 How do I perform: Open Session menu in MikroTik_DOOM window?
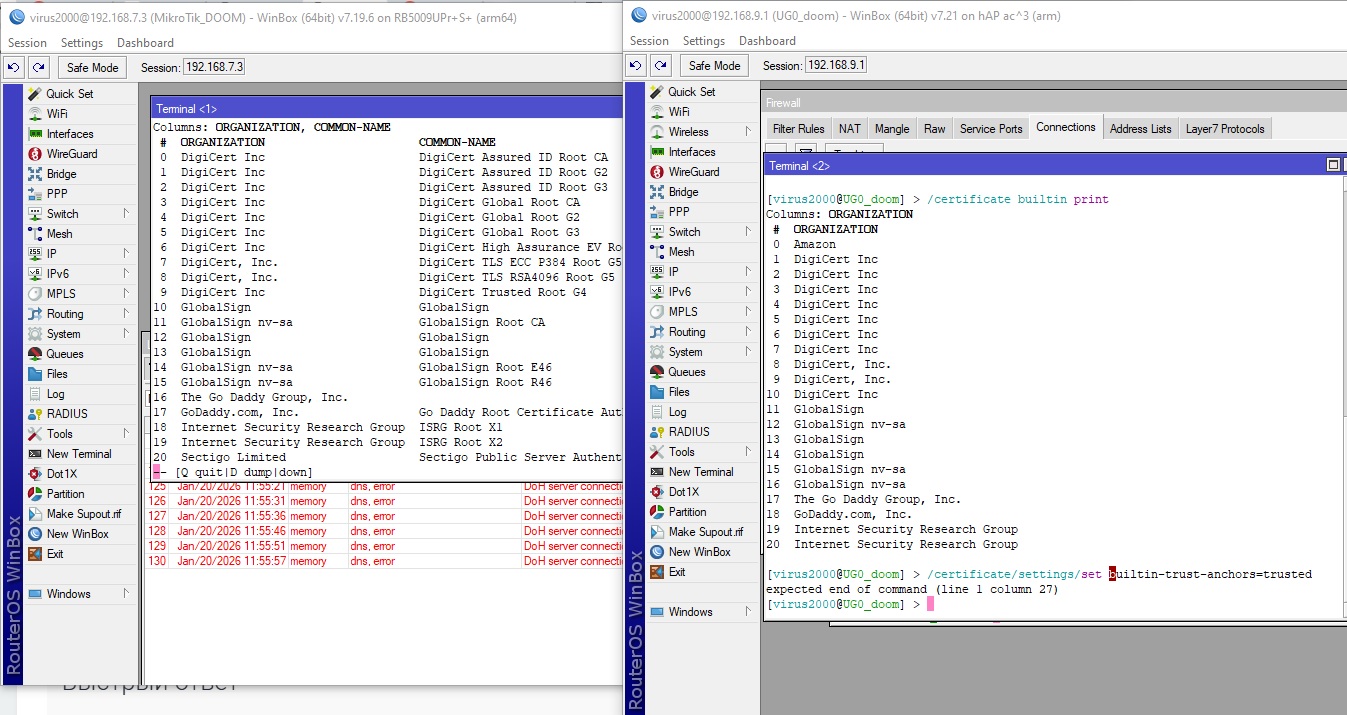(x=27, y=43)
